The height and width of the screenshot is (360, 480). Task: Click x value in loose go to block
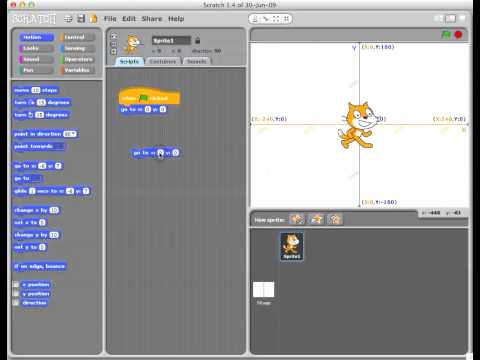(x=160, y=153)
